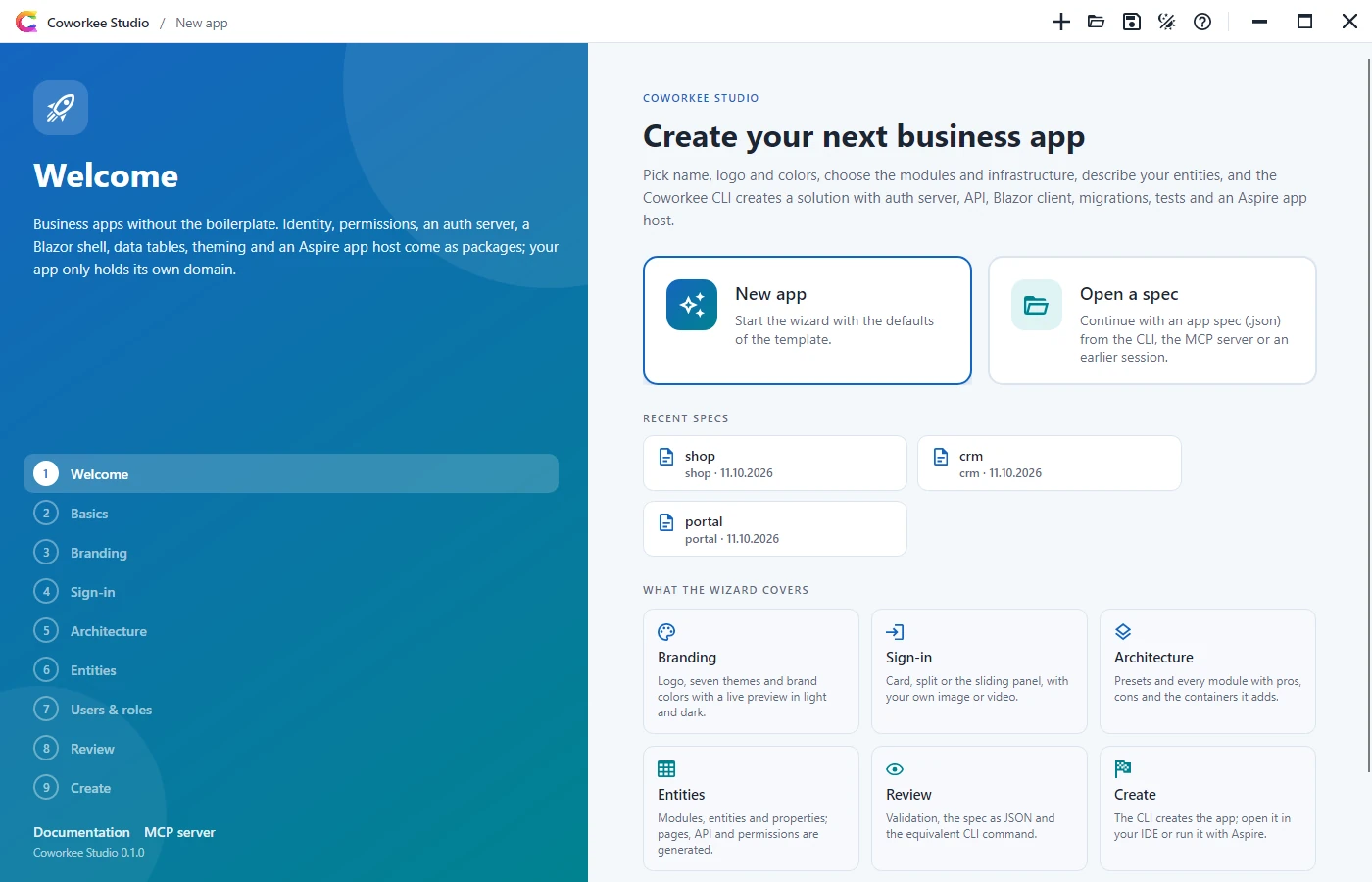
Task: Click the layers icon on Architecture card
Action: click(1123, 632)
